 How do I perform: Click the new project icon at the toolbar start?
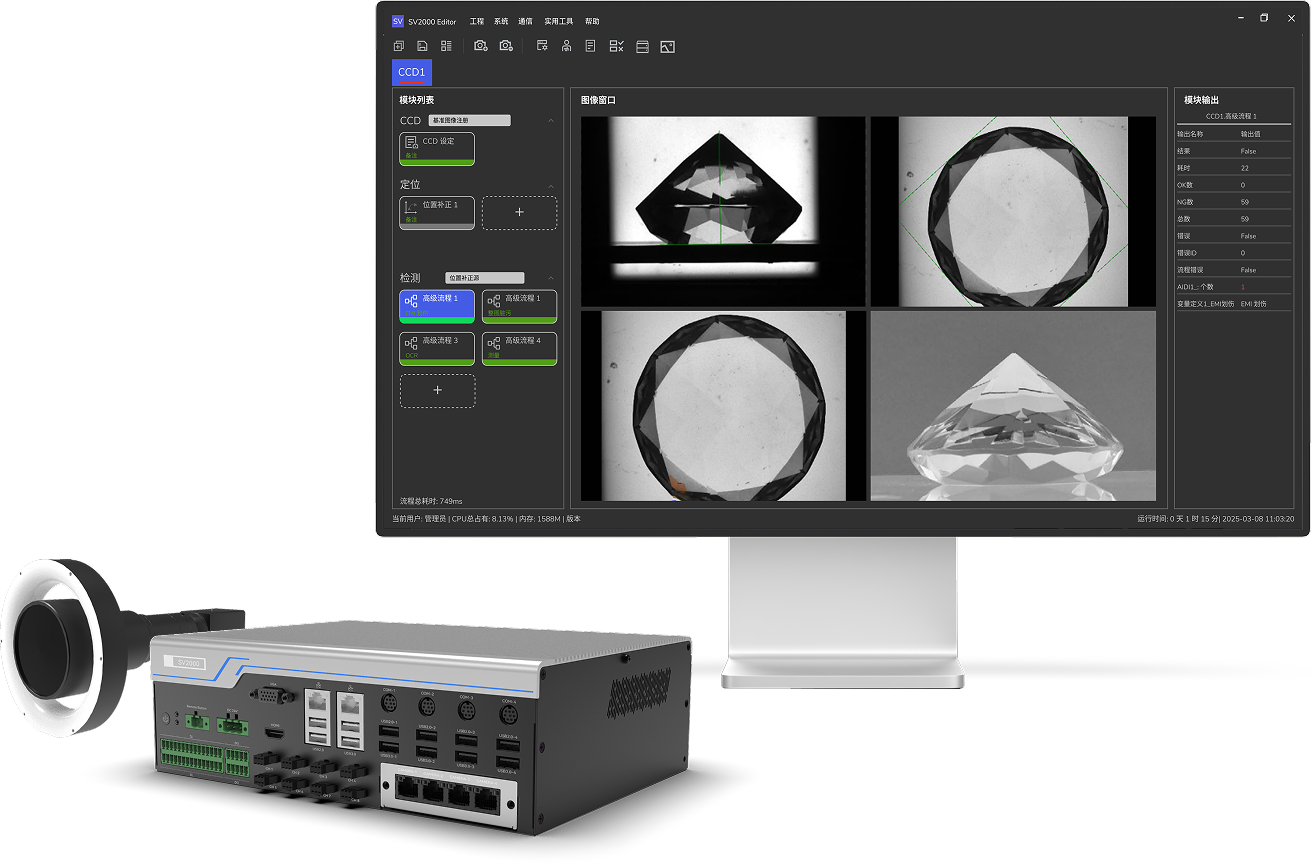[399, 46]
